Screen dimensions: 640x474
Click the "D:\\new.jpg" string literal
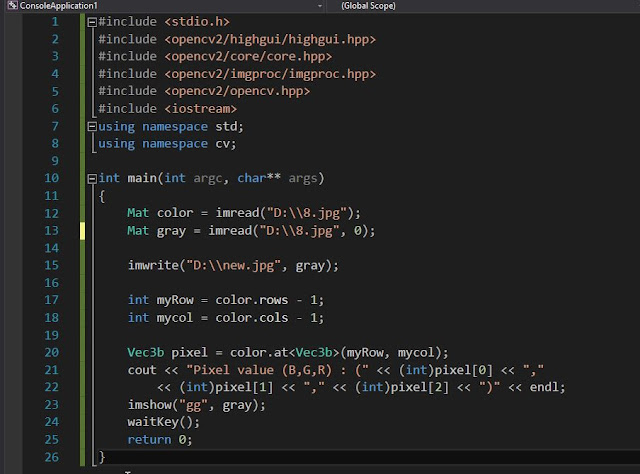(233, 266)
